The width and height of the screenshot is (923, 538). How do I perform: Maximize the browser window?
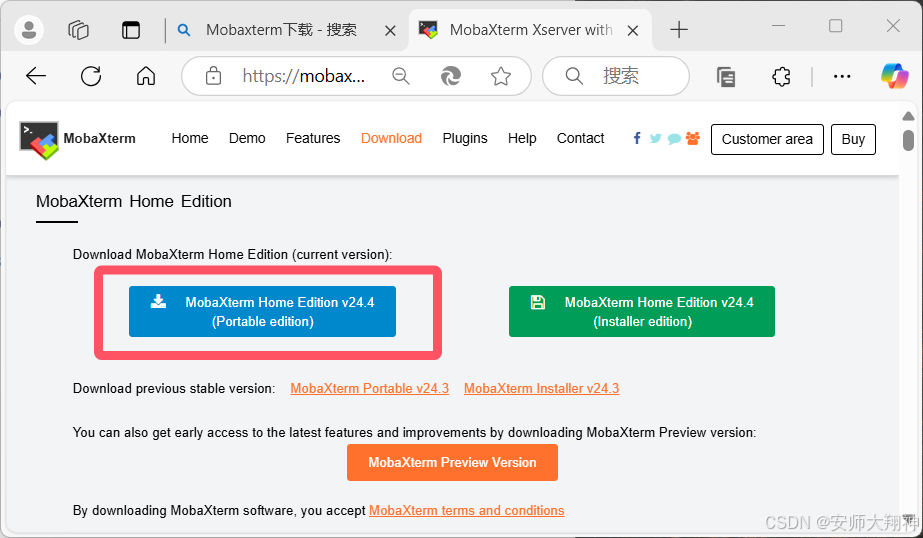tap(835, 26)
